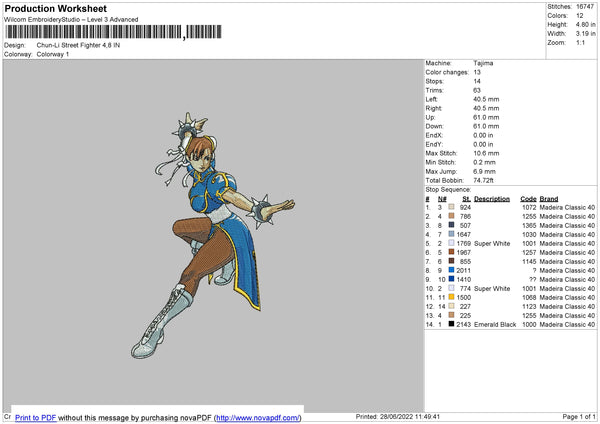Click the Up value '61.0 mm'
Screen dimensions: 600x424
click(486, 117)
